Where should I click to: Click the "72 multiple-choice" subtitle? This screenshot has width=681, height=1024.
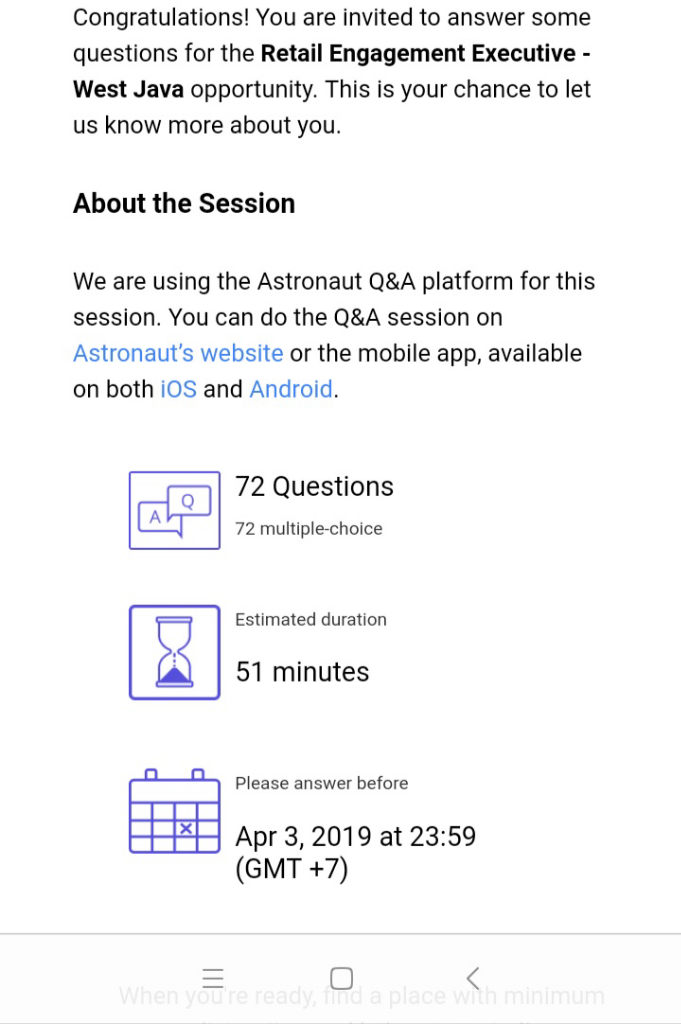click(308, 529)
